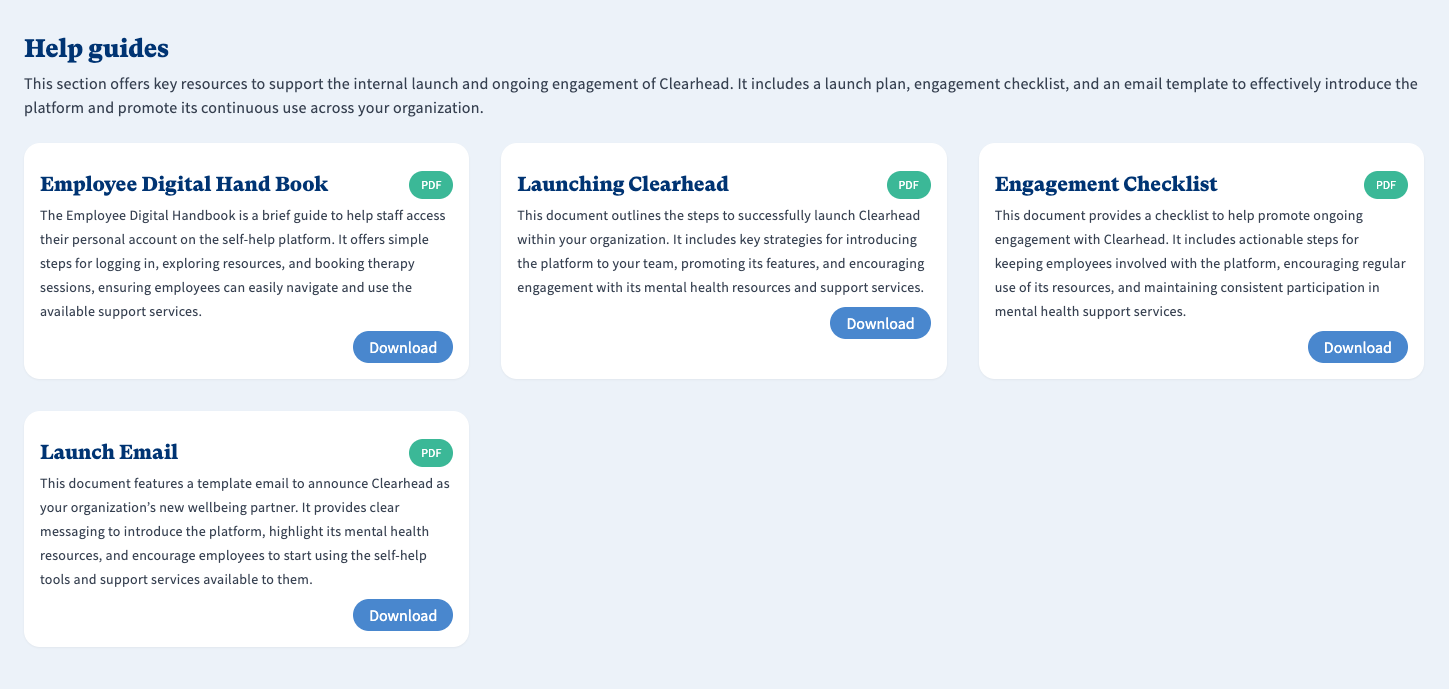The width and height of the screenshot is (1449, 689).
Task: Open the Launch Email card title
Action: click(x=109, y=452)
